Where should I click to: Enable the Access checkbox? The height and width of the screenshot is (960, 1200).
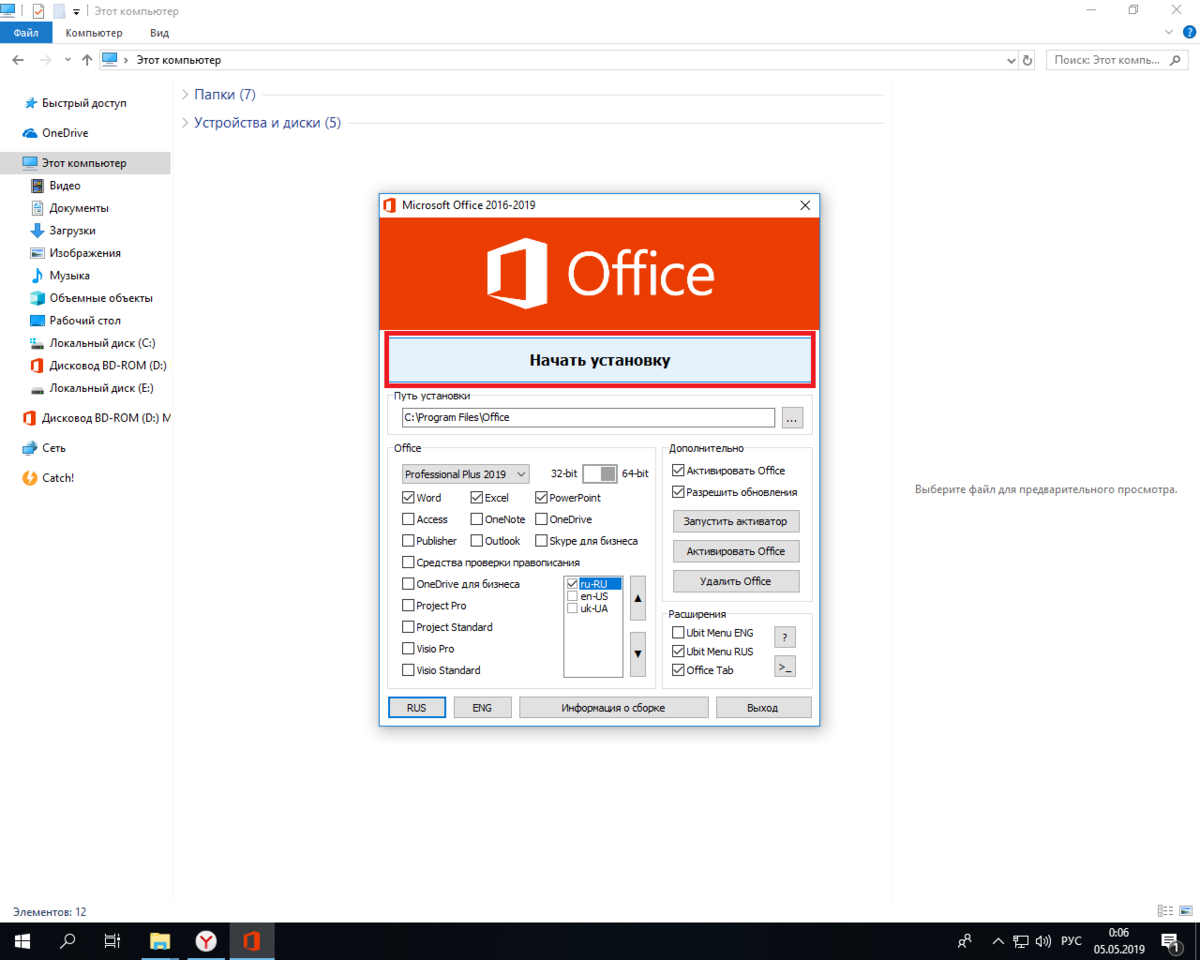pyautogui.click(x=408, y=519)
